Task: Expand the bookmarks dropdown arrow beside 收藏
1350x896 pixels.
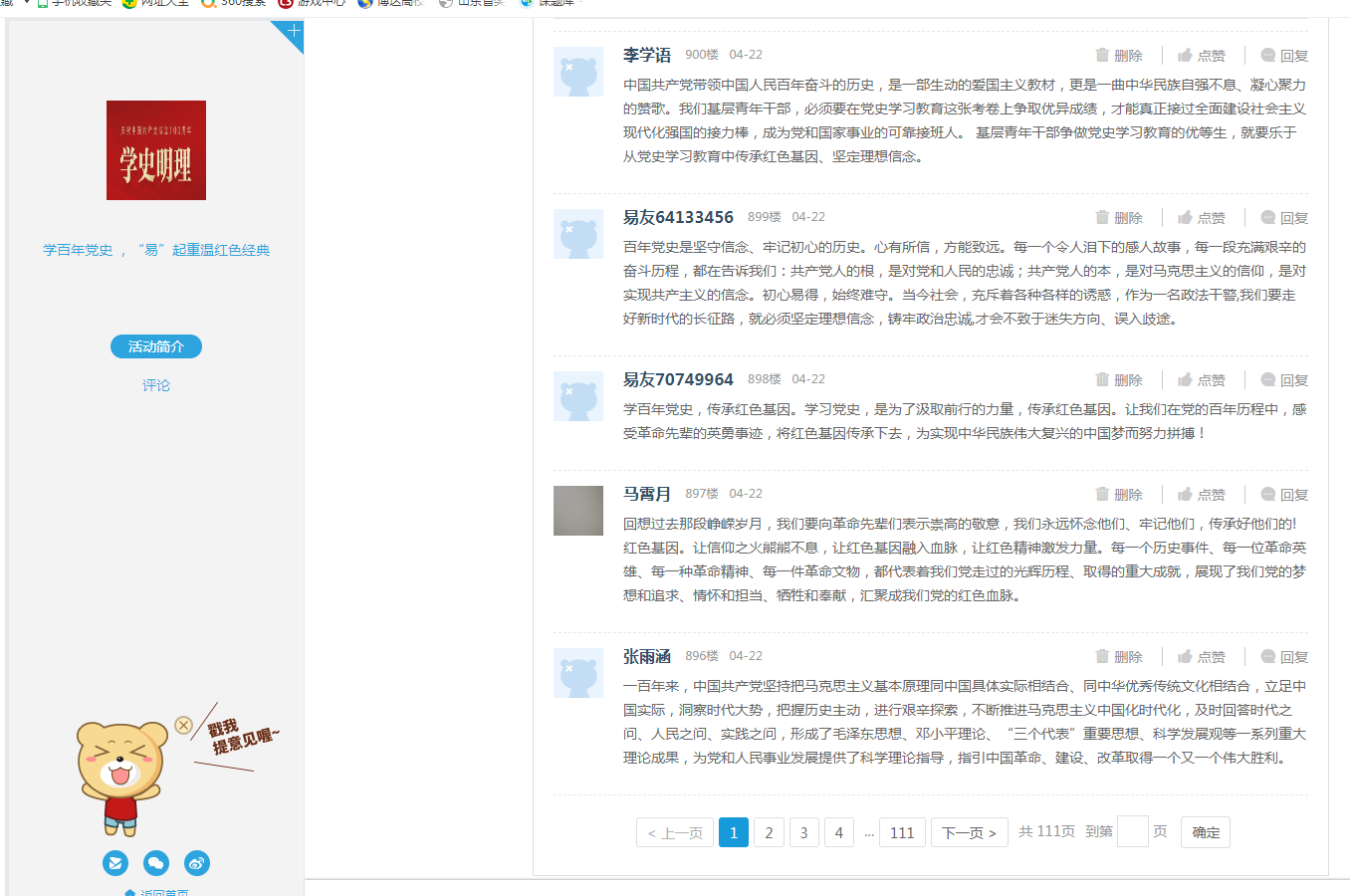Action: [26, 3]
